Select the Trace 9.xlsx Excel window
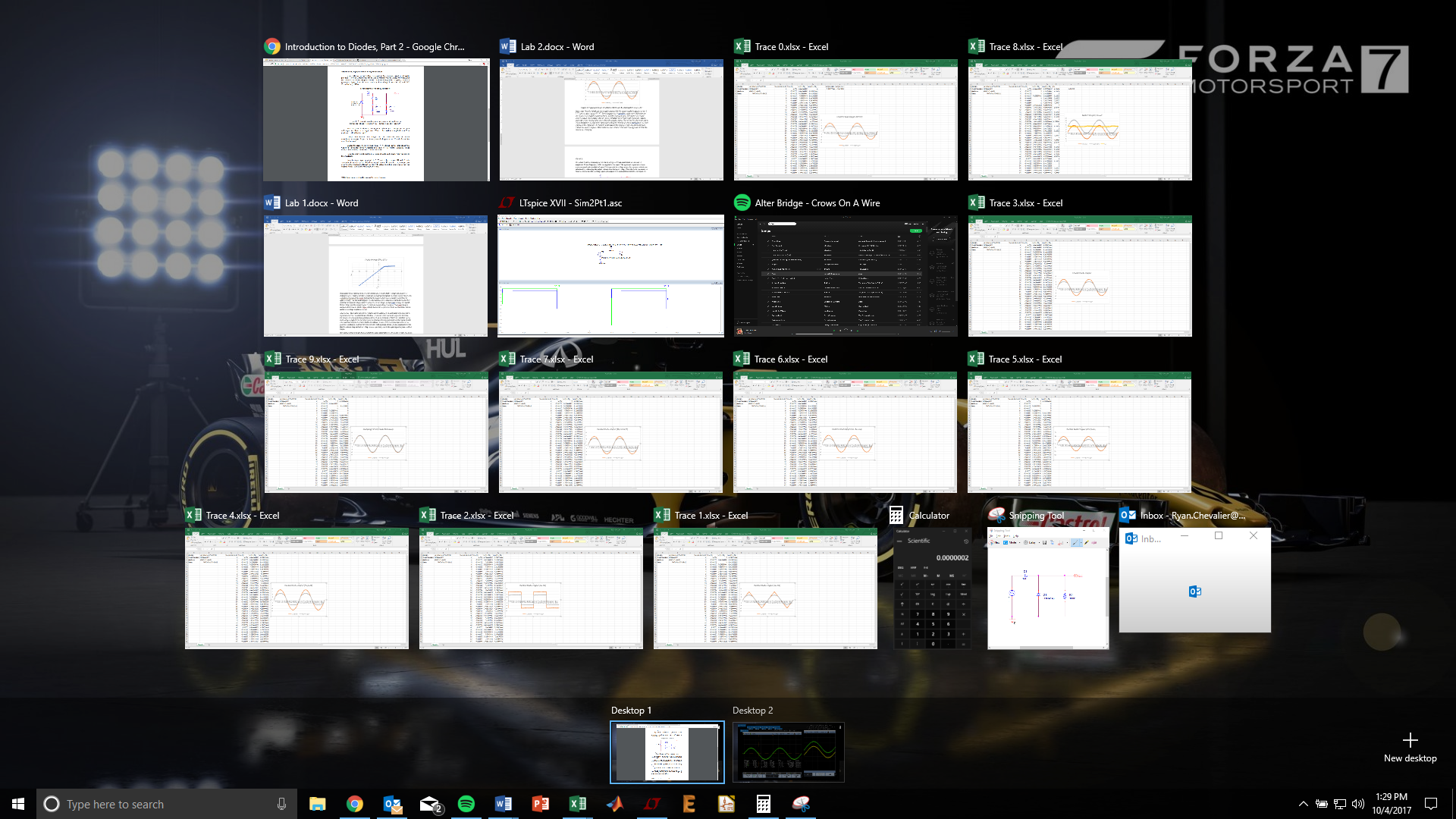 [x=376, y=432]
